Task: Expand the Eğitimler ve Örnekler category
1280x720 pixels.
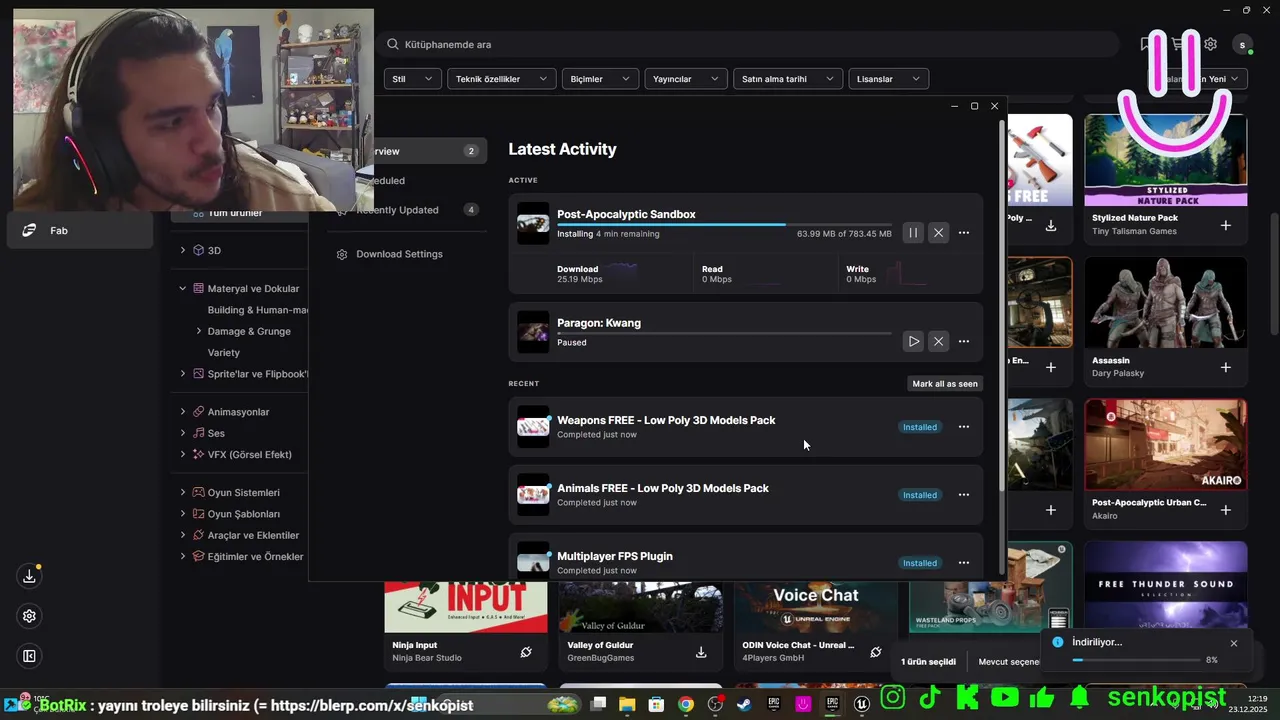Action: [183, 556]
